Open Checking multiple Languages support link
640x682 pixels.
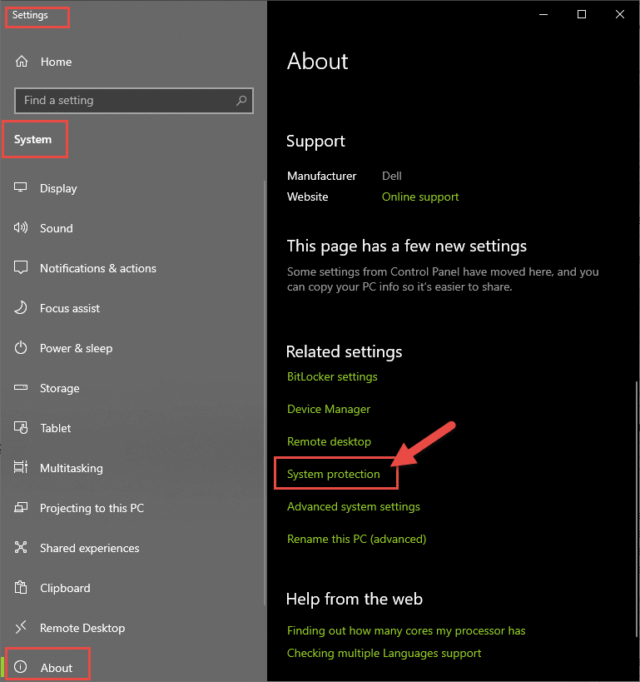[x=384, y=653]
